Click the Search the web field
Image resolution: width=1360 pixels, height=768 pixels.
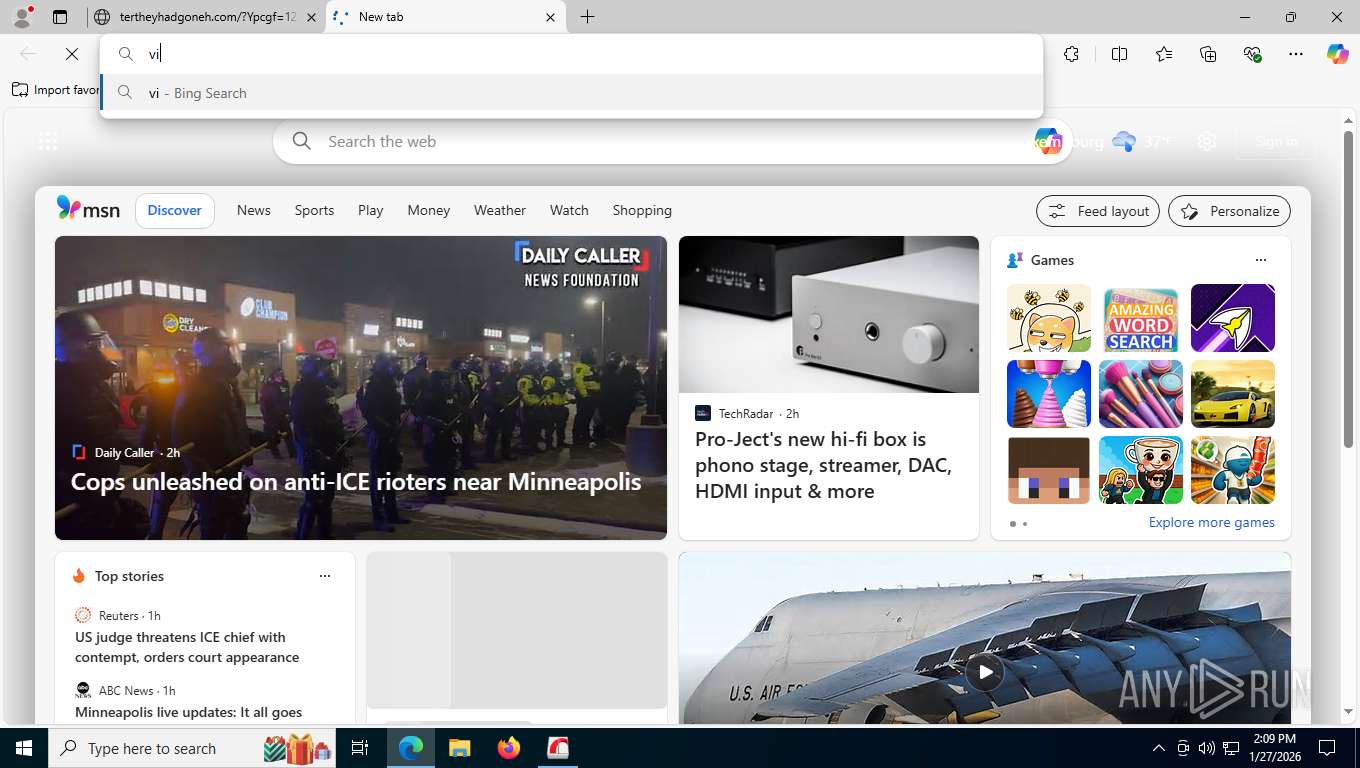pyautogui.click(x=670, y=142)
